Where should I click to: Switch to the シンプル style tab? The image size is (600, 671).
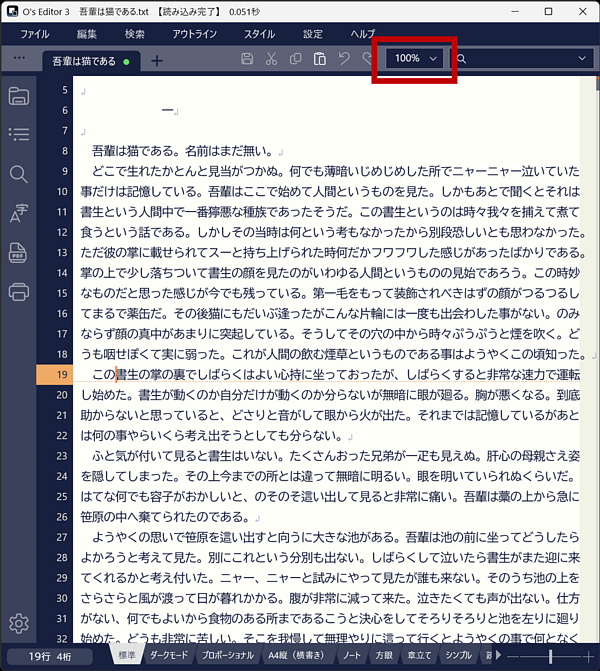(x=458, y=655)
